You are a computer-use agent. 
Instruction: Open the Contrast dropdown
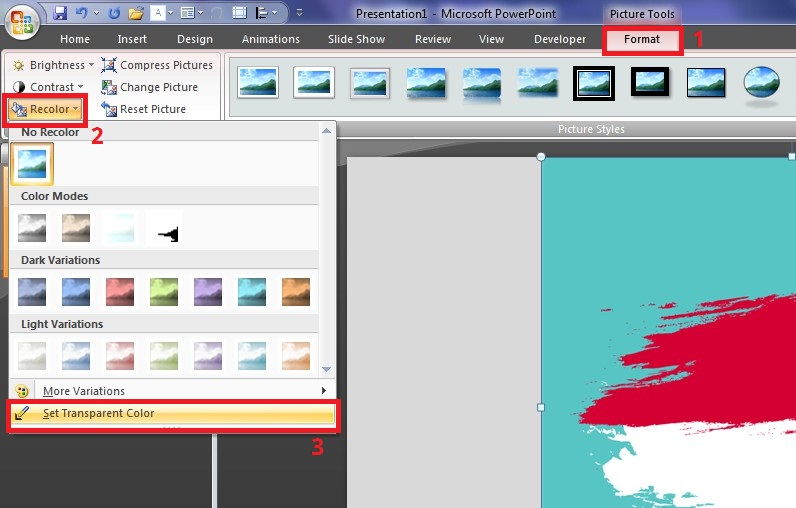pos(52,87)
